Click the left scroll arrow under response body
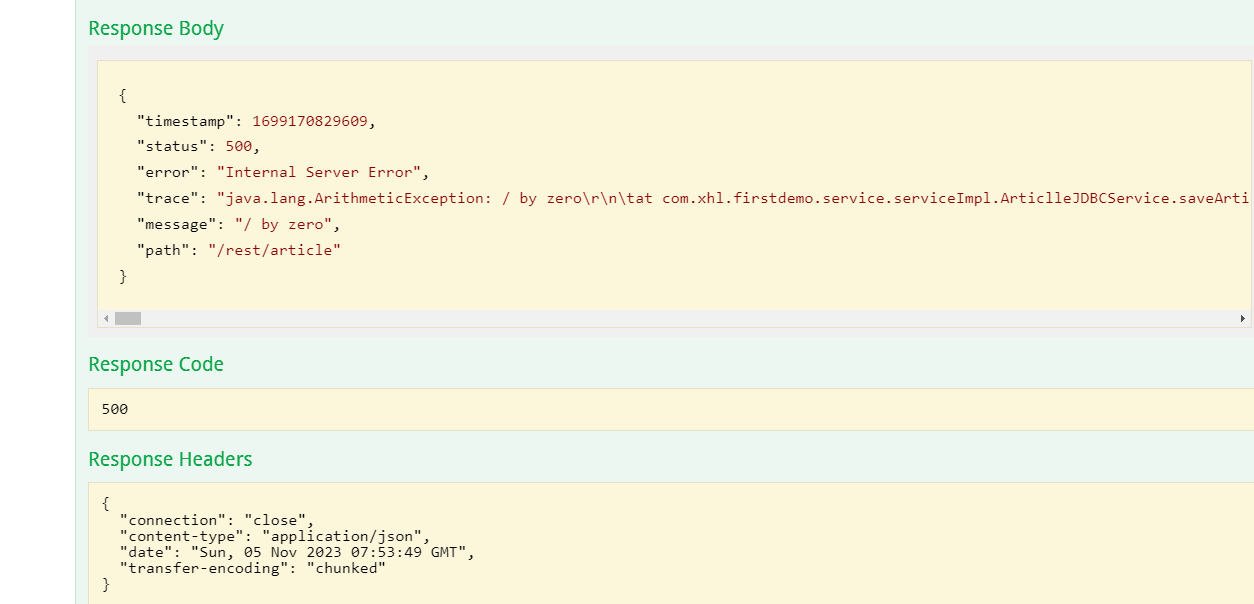The image size is (1254, 604). tap(107, 318)
